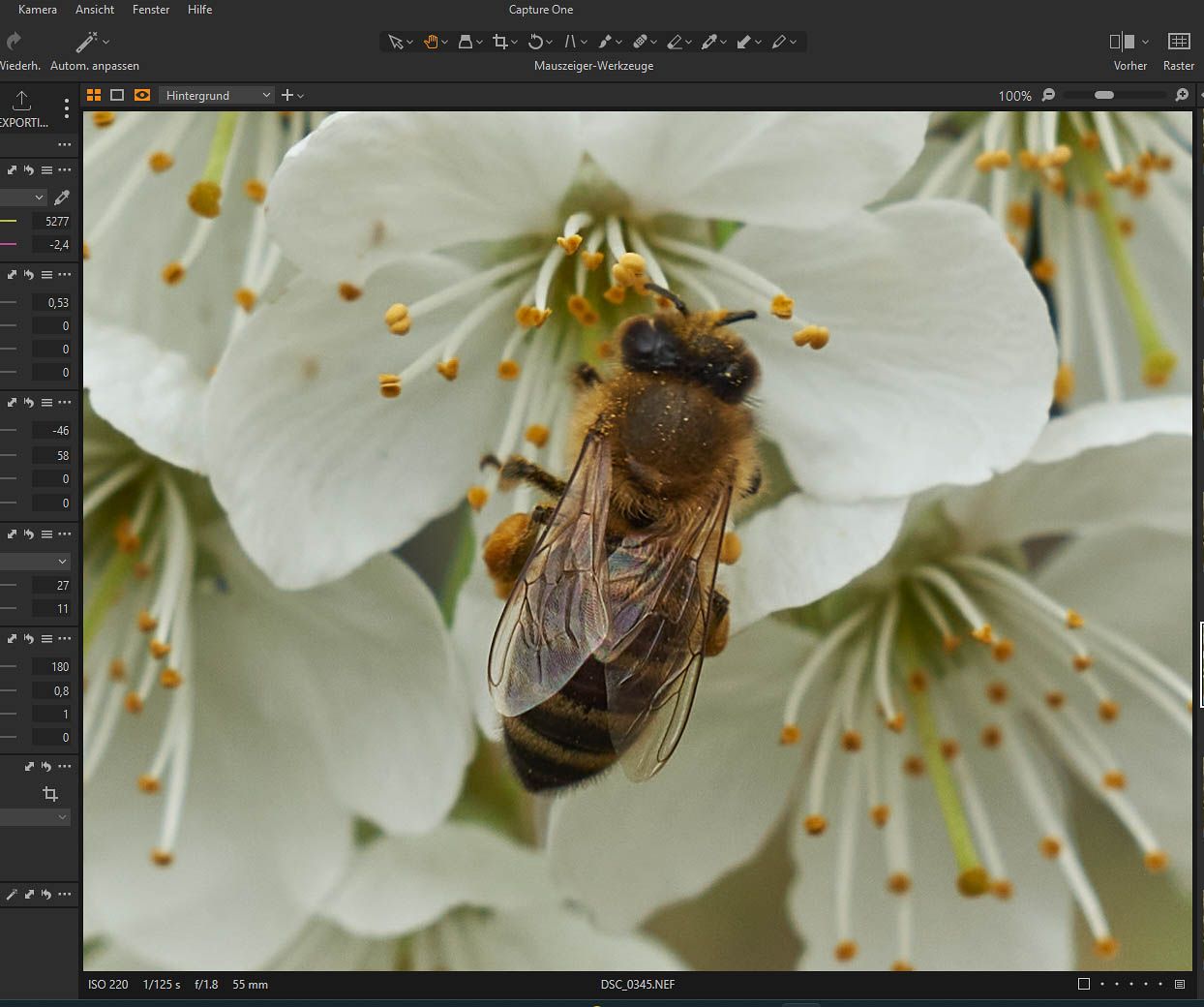Click the zoom in magnifier icon

click(x=1182, y=95)
